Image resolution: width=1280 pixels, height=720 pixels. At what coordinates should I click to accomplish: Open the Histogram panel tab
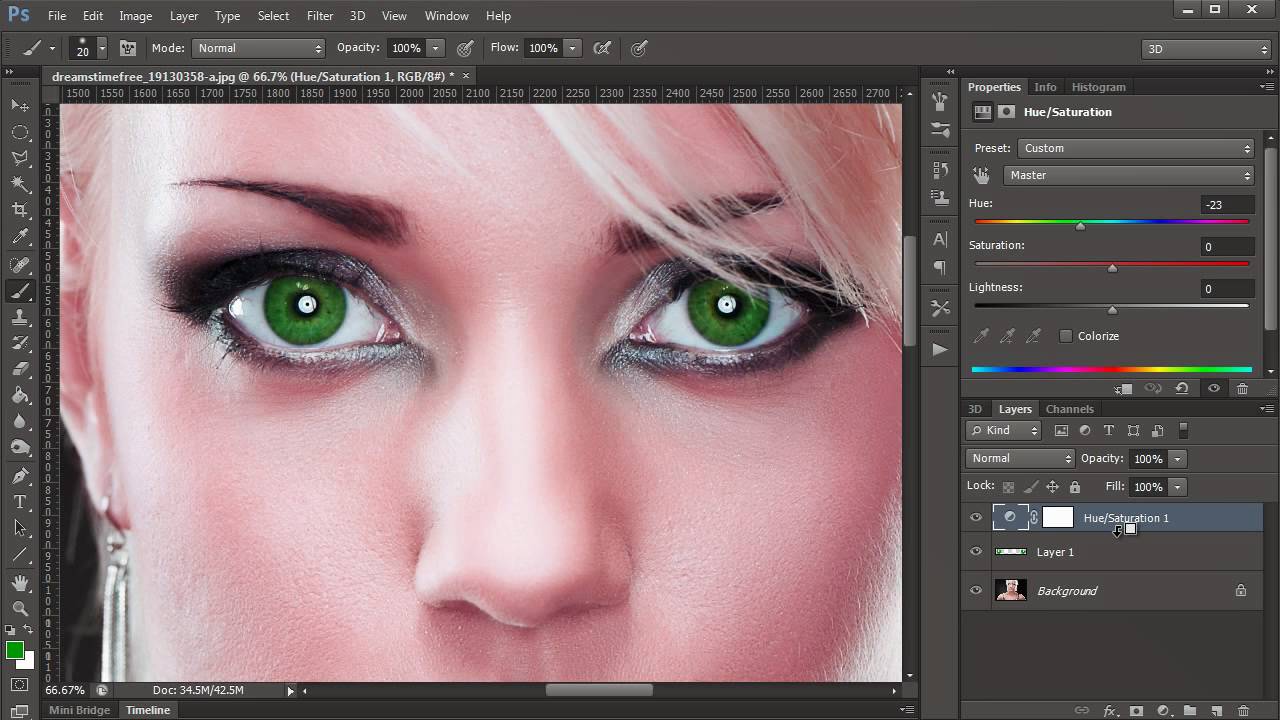[1098, 87]
